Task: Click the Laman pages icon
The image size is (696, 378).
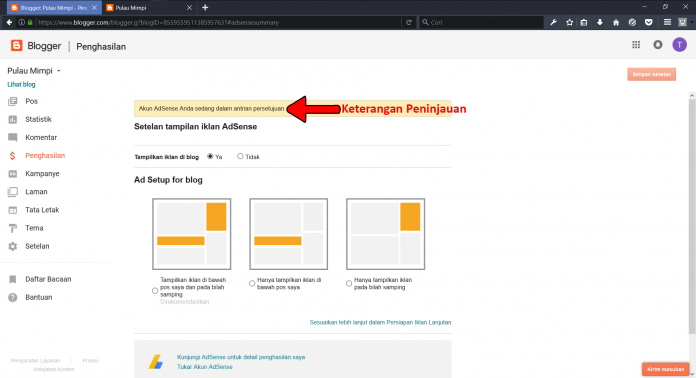Action: pos(13,192)
